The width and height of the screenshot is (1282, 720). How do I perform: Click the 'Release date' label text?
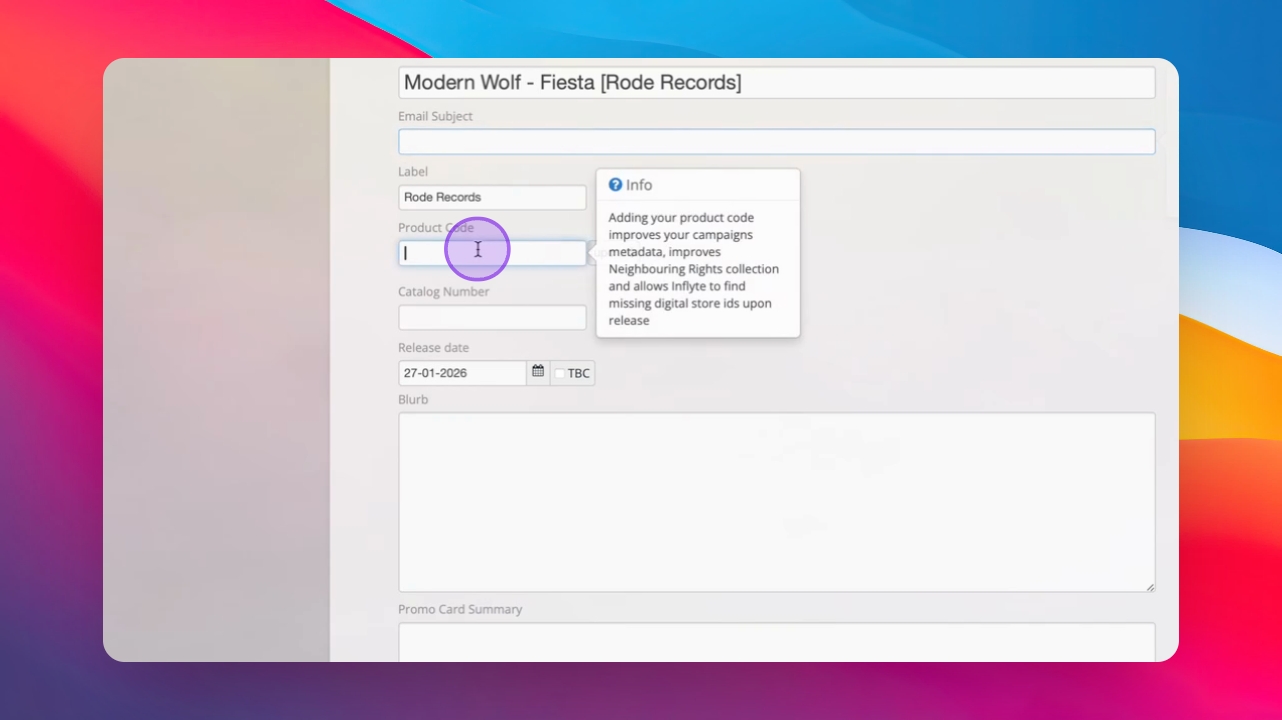433,348
